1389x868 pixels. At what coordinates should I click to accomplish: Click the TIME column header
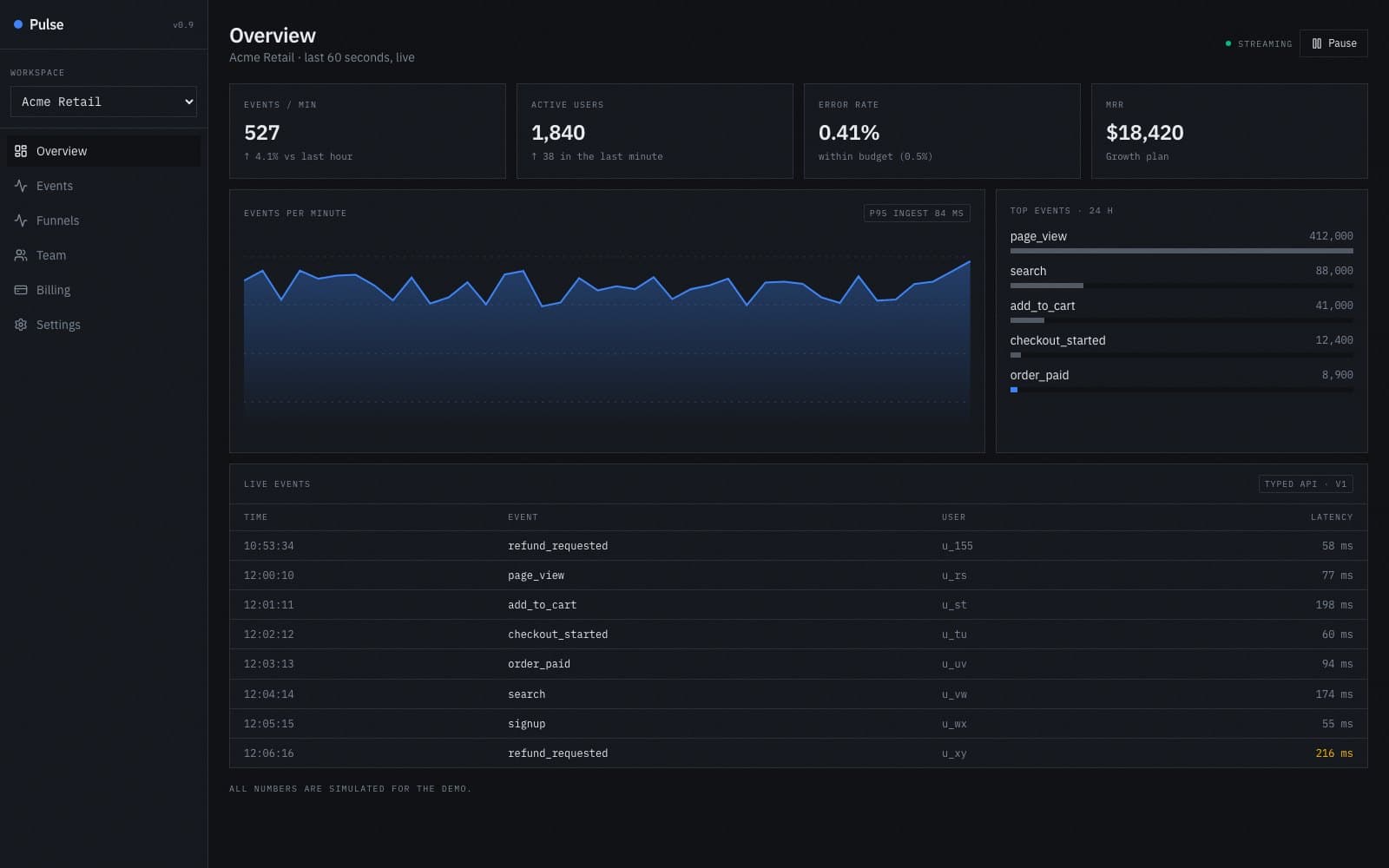pos(255,517)
